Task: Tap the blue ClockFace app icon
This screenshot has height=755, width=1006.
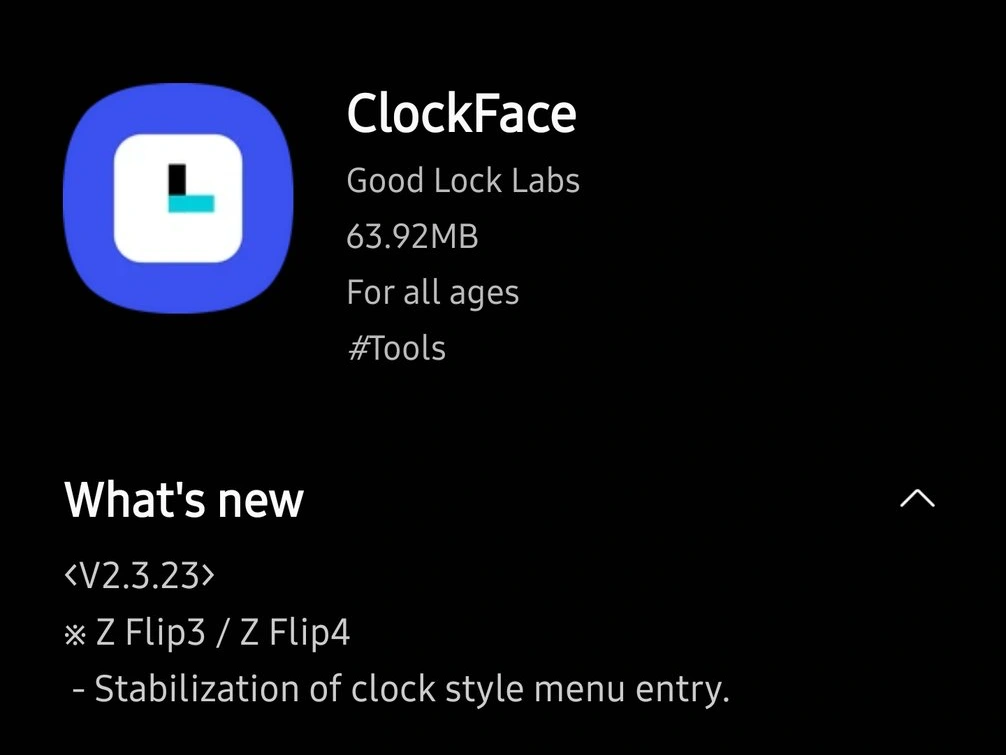Action: pyautogui.click(x=178, y=198)
